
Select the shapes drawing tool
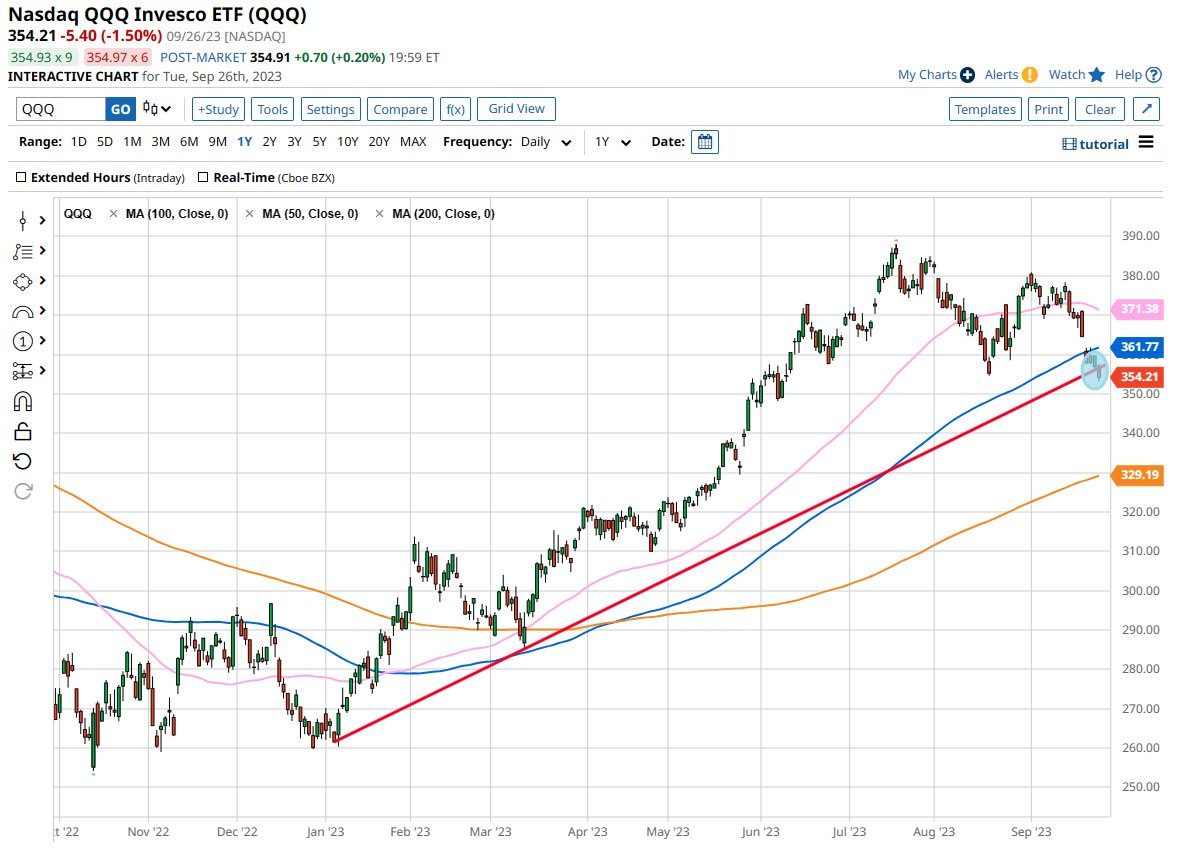23,282
